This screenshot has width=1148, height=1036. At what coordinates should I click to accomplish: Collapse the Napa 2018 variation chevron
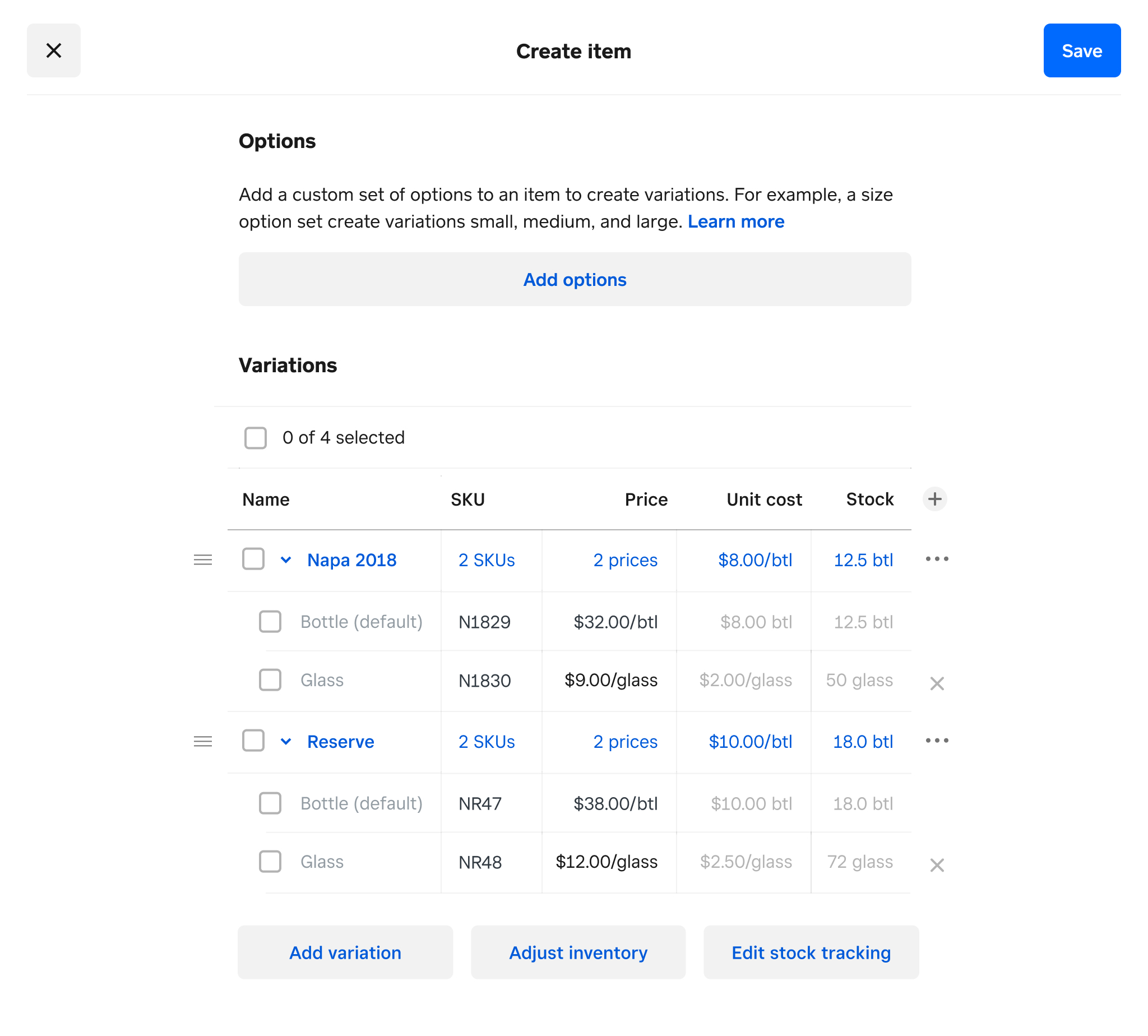pos(286,559)
